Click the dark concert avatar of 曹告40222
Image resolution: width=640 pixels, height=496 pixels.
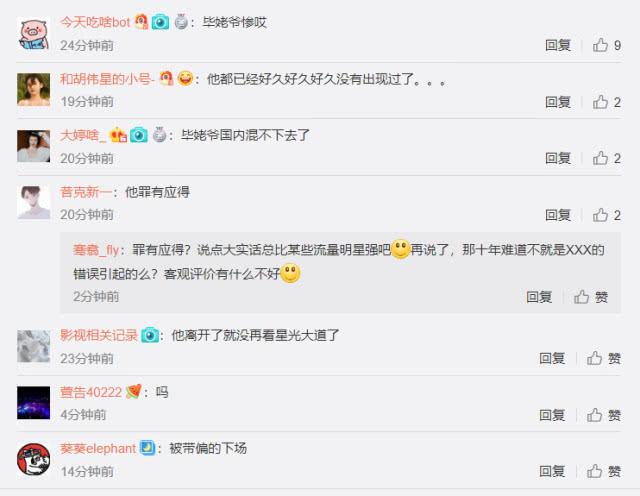pyautogui.click(x=33, y=403)
